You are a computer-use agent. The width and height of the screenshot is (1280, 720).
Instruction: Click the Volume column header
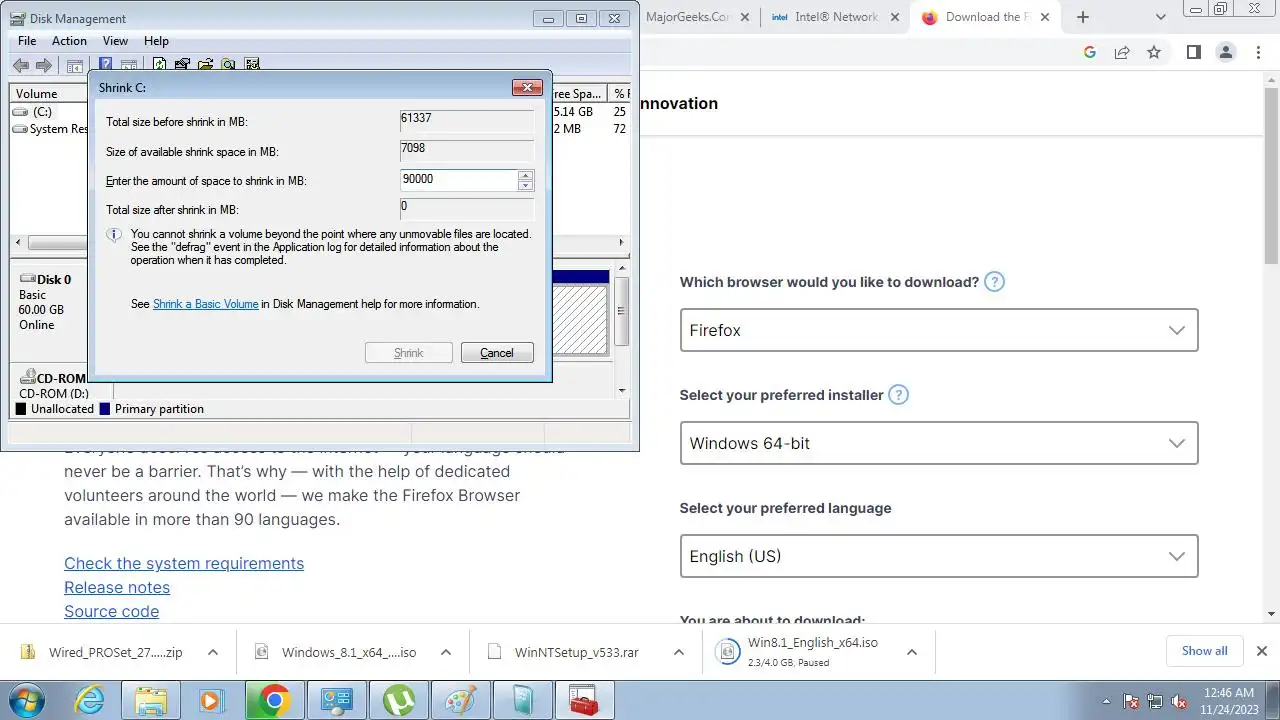(48, 94)
